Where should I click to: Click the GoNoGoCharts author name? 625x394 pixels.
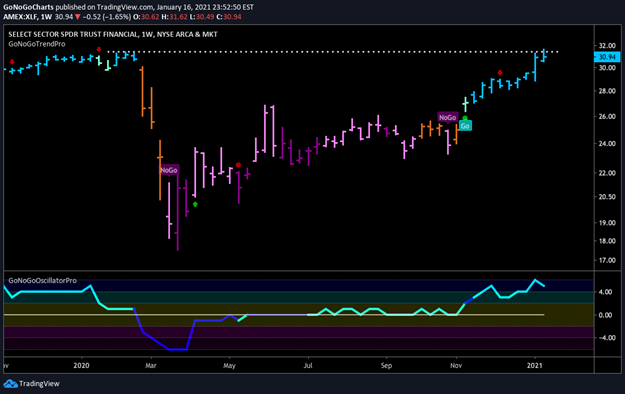(x=28, y=7)
